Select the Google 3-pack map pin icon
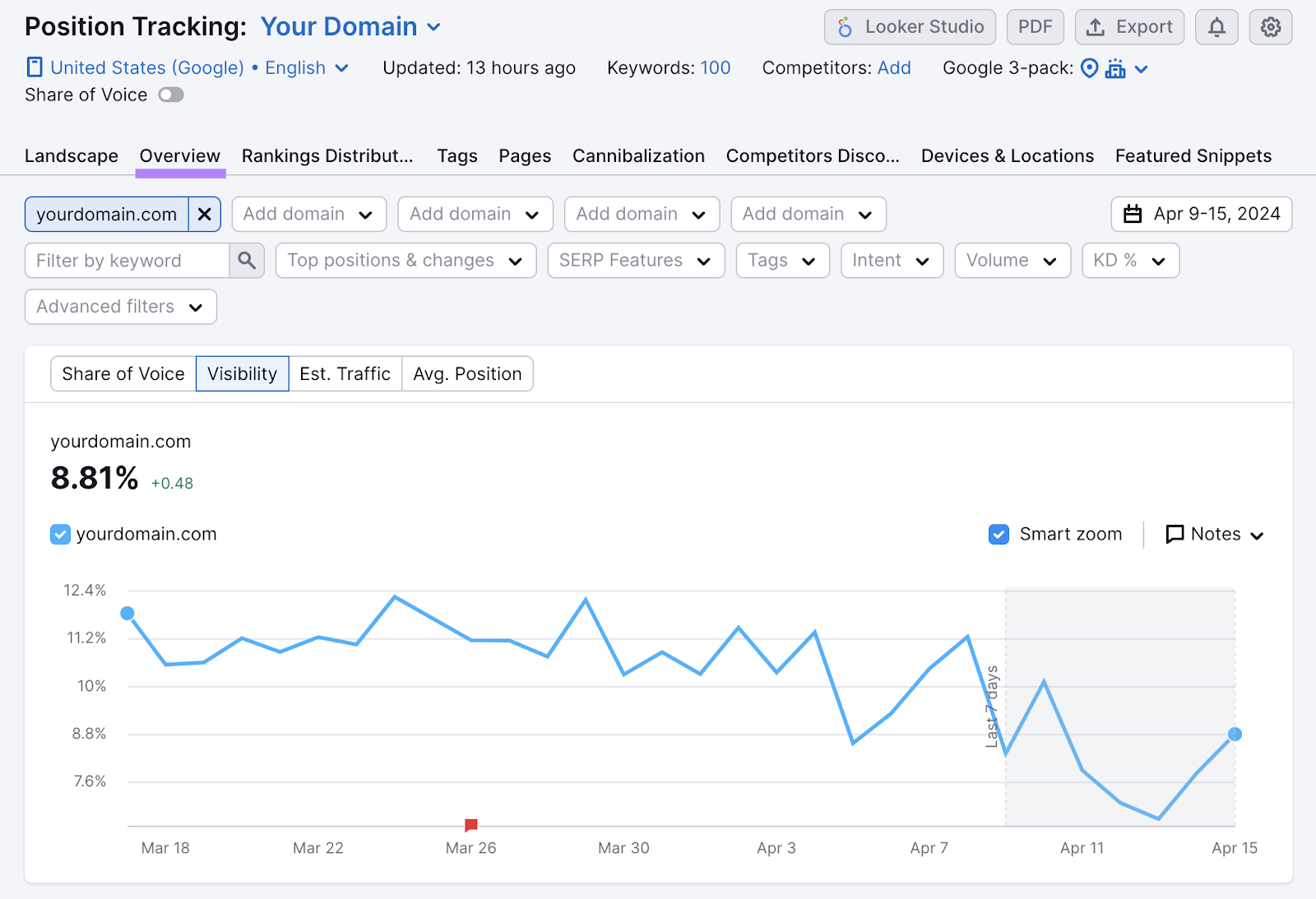Image resolution: width=1316 pixels, height=899 pixels. coord(1090,68)
